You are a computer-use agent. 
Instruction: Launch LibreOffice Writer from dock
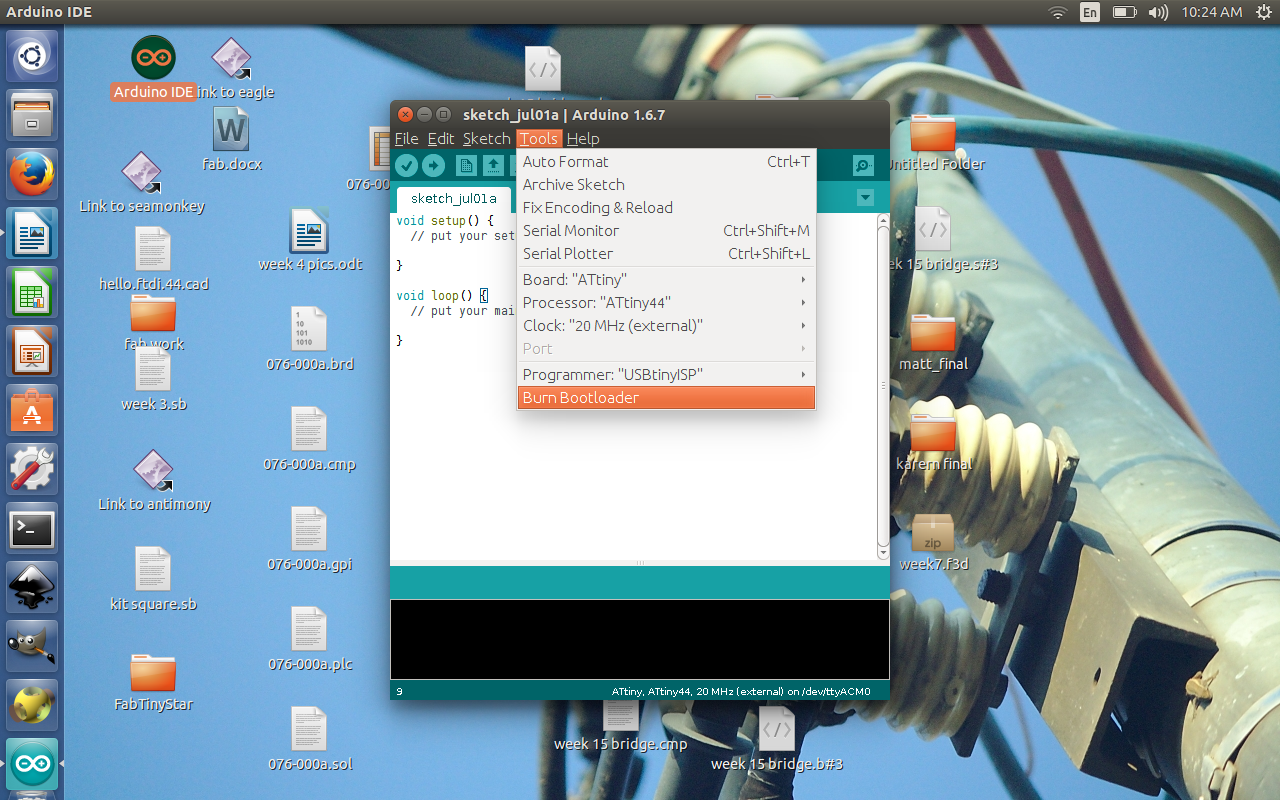[x=32, y=234]
